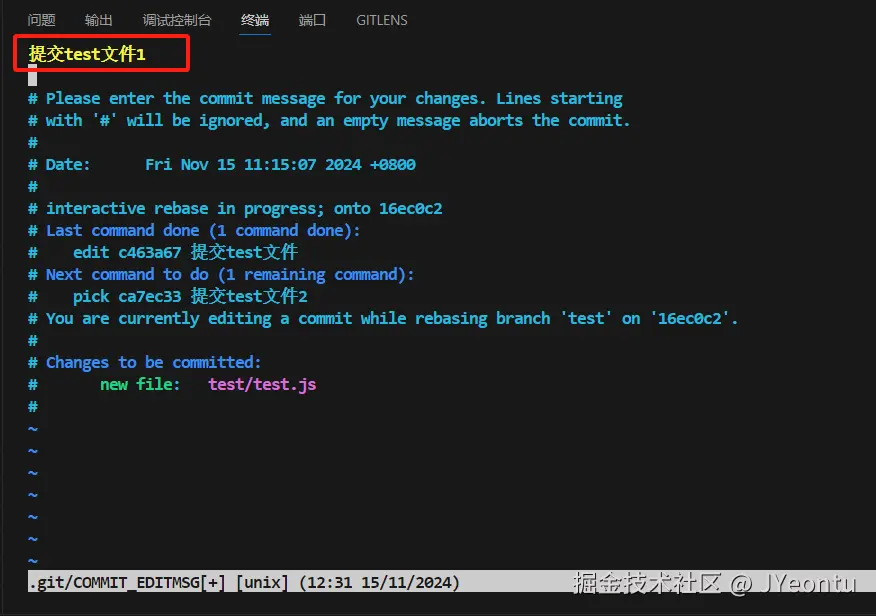The width and height of the screenshot is (876, 616).
Task: Click the 'Last command done' line
Action: tap(194, 230)
